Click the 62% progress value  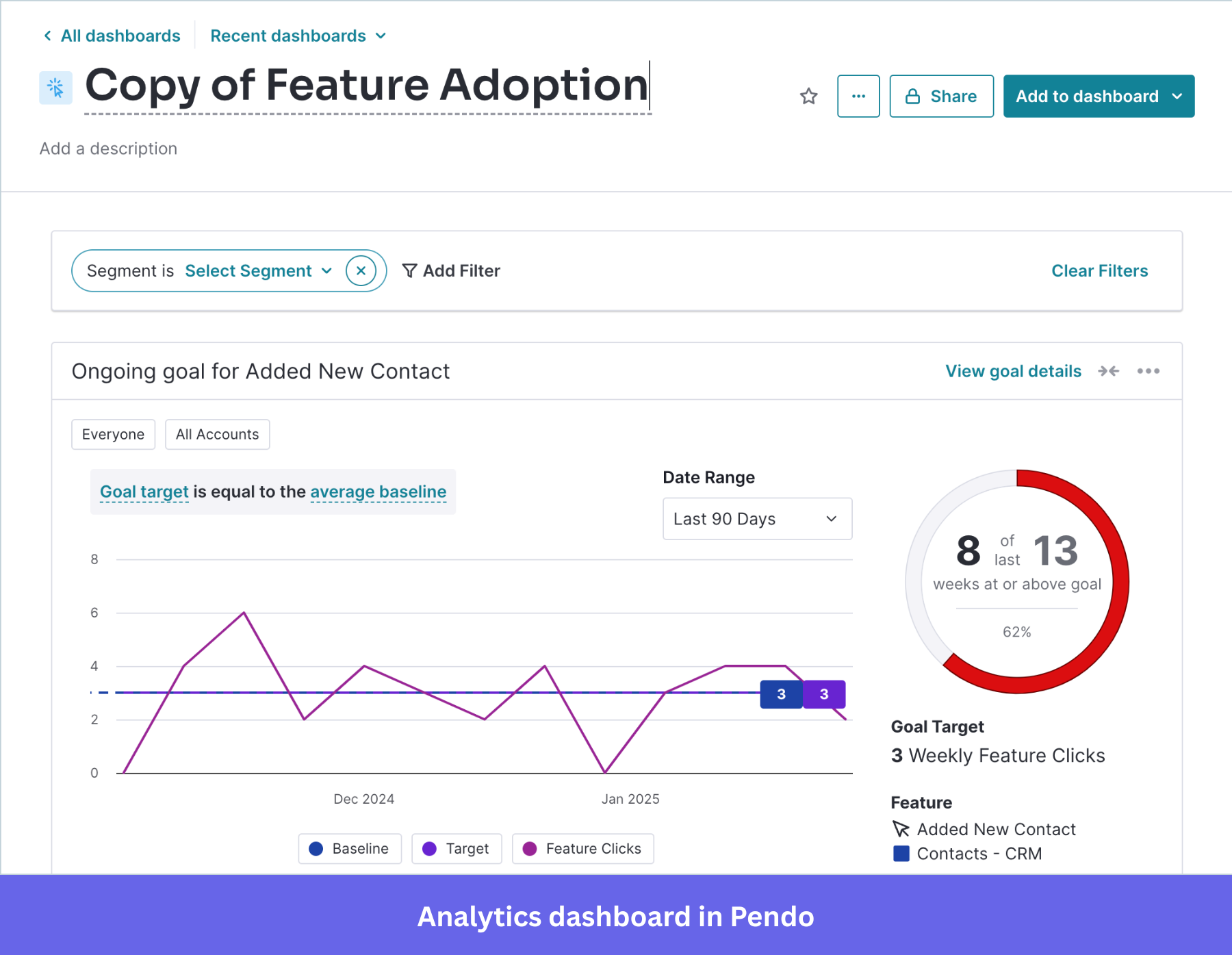click(1017, 632)
